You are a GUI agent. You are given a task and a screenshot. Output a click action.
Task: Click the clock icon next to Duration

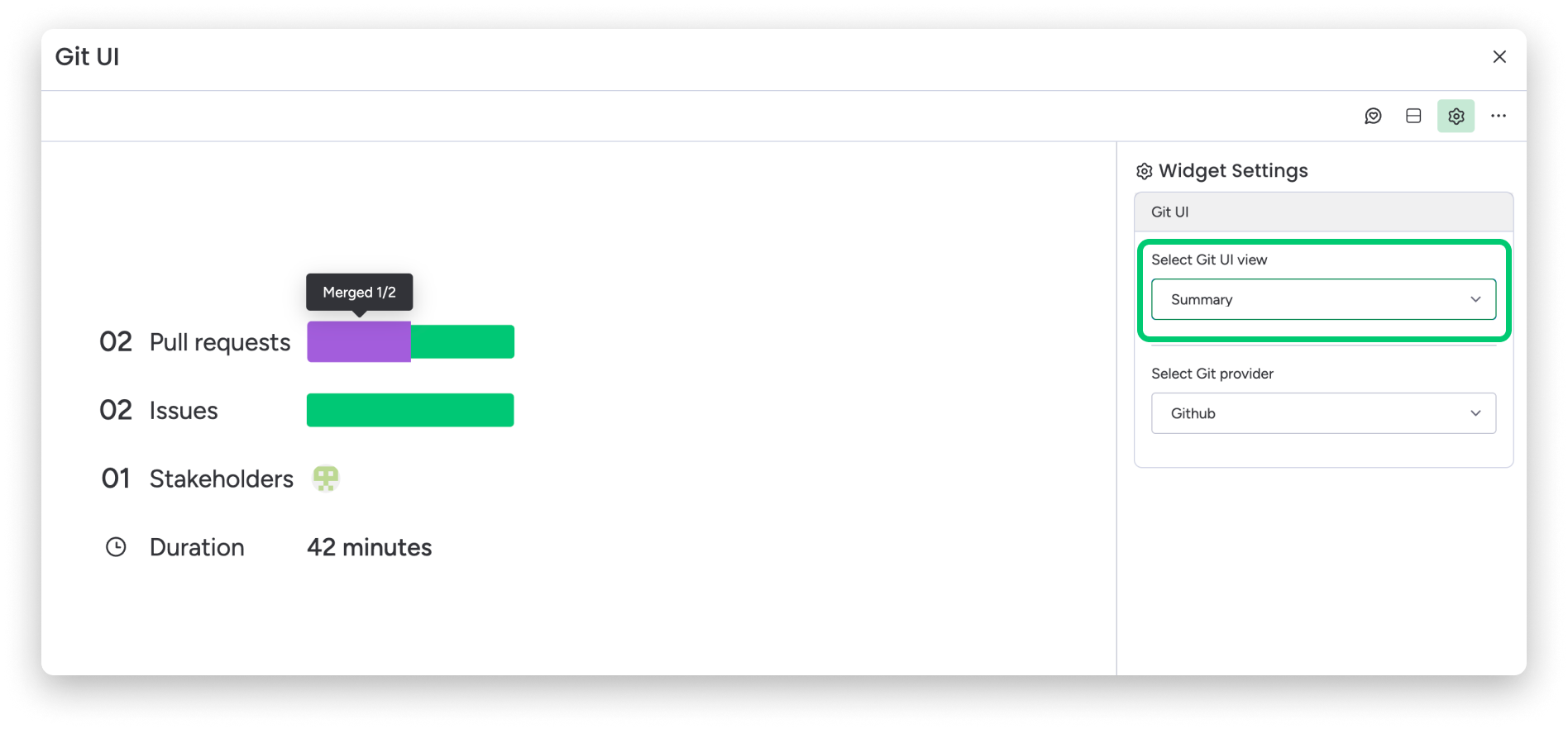coord(115,546)
